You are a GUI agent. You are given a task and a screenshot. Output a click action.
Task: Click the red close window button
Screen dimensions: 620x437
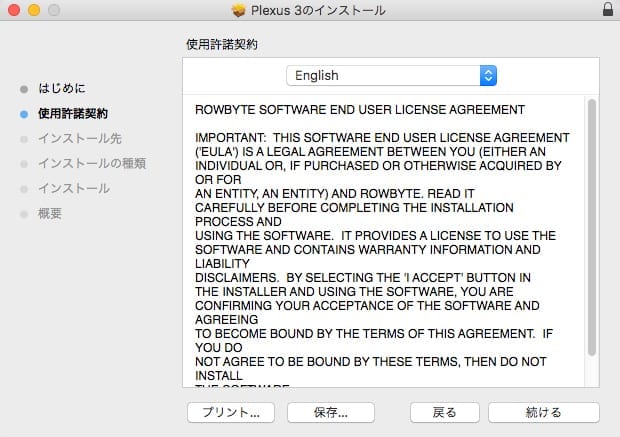point(14,10)
